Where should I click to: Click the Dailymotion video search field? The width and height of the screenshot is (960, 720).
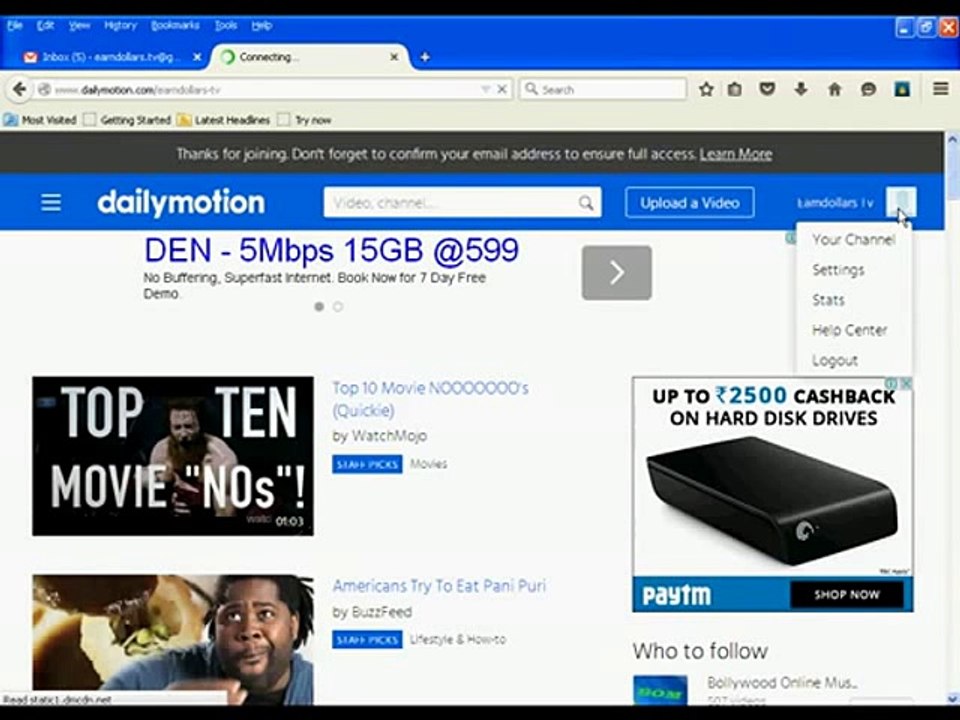click(451, 203)
